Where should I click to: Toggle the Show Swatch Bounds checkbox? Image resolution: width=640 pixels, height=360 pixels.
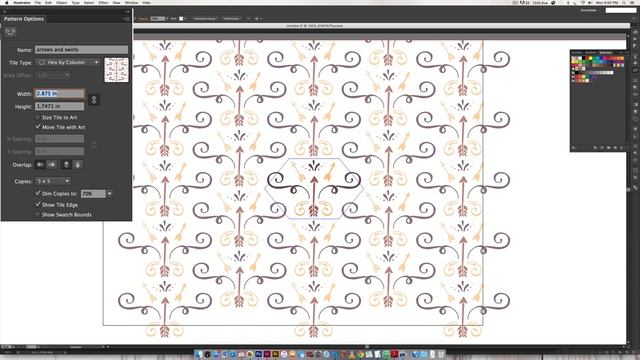(x=38, y=214)
